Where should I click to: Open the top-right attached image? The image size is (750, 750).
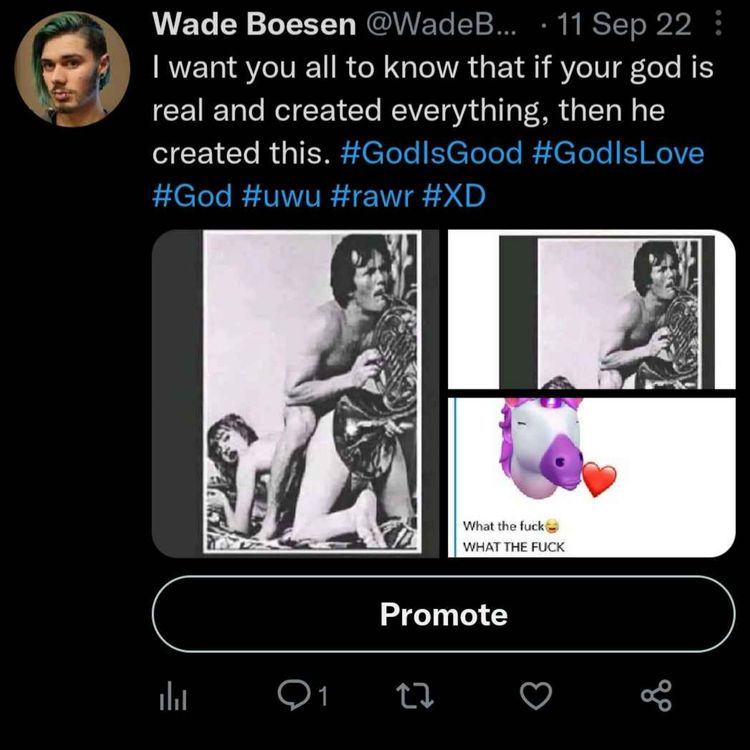591,309
